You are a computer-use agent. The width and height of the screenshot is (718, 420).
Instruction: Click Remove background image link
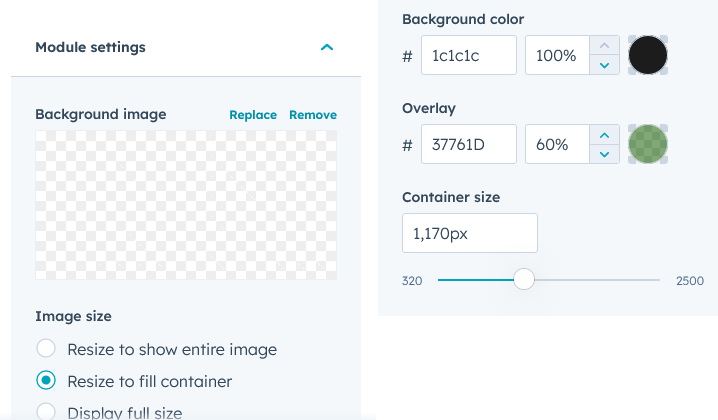pos(313,115)
